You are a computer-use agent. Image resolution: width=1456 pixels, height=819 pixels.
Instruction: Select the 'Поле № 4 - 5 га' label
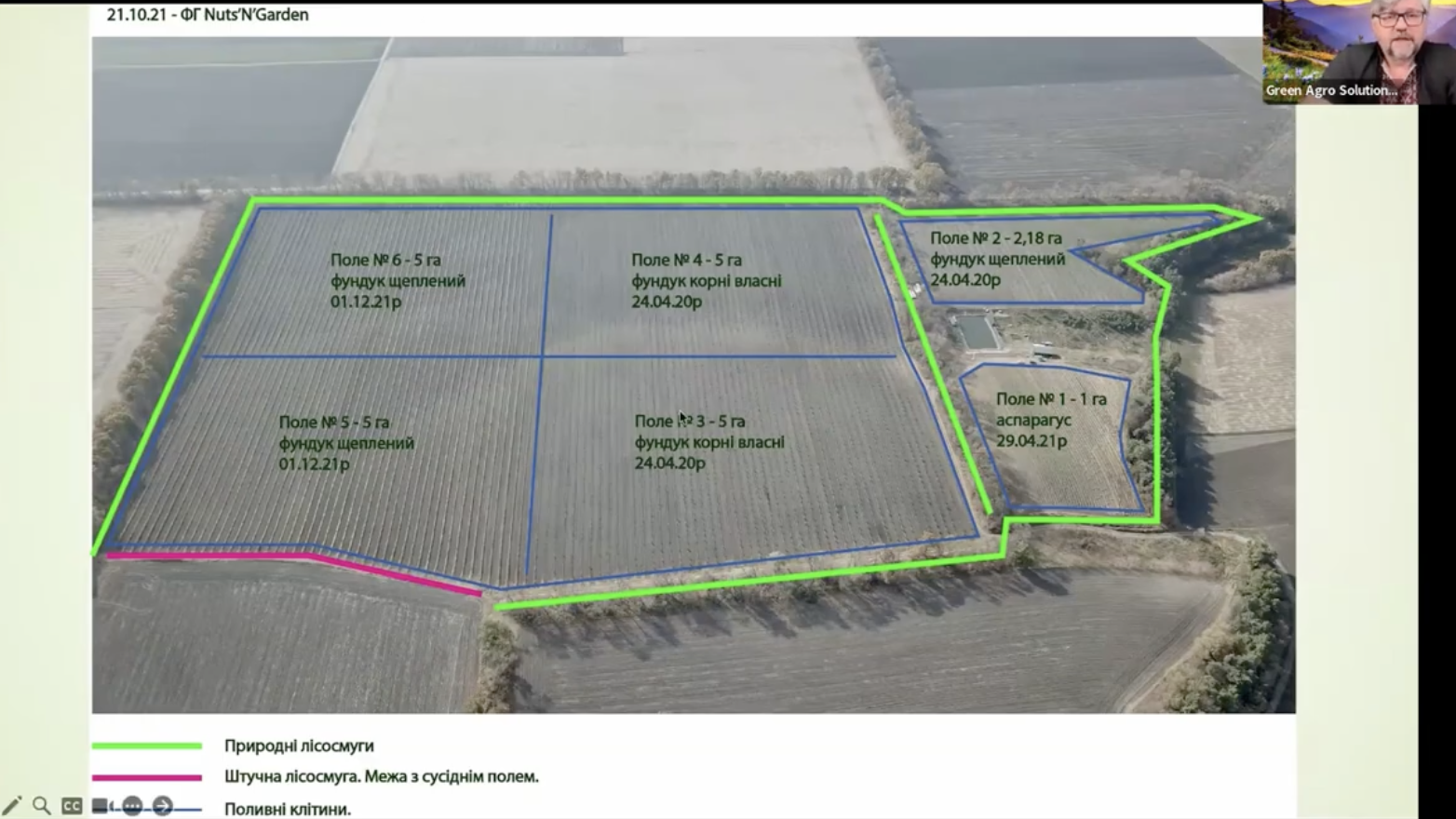coord(686,260)
